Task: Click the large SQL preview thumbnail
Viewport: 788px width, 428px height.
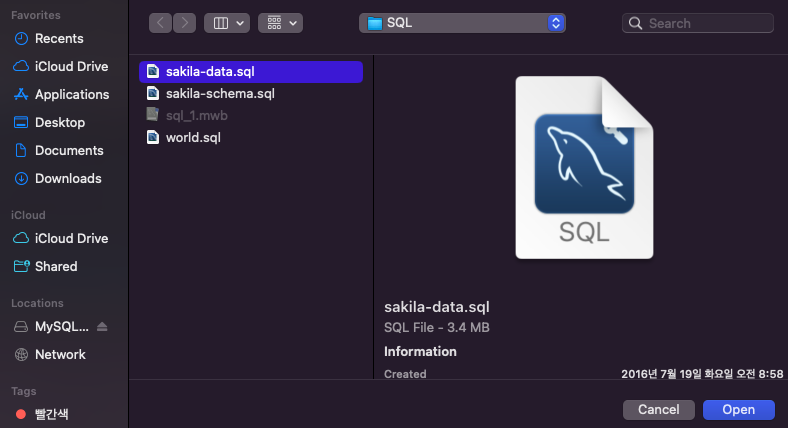Action: coord(584,168)
